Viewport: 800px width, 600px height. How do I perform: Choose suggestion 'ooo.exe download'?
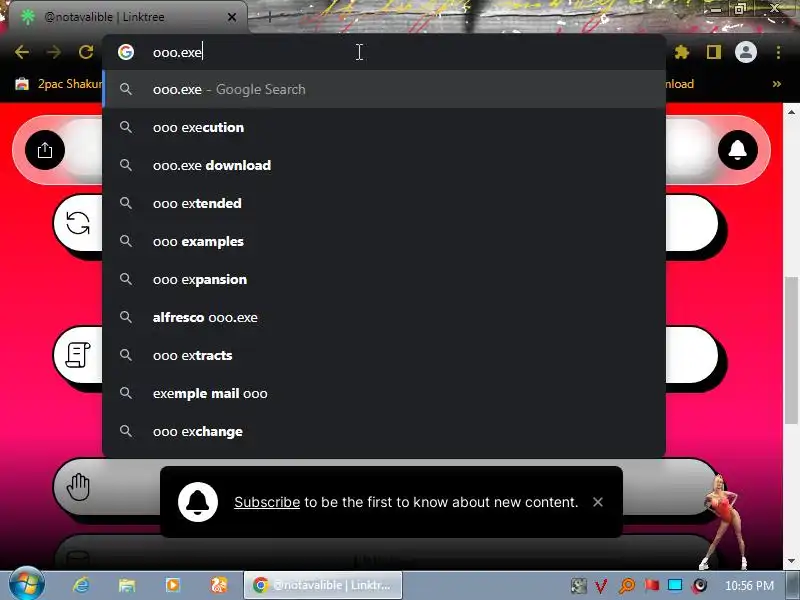tap(384, 165)
